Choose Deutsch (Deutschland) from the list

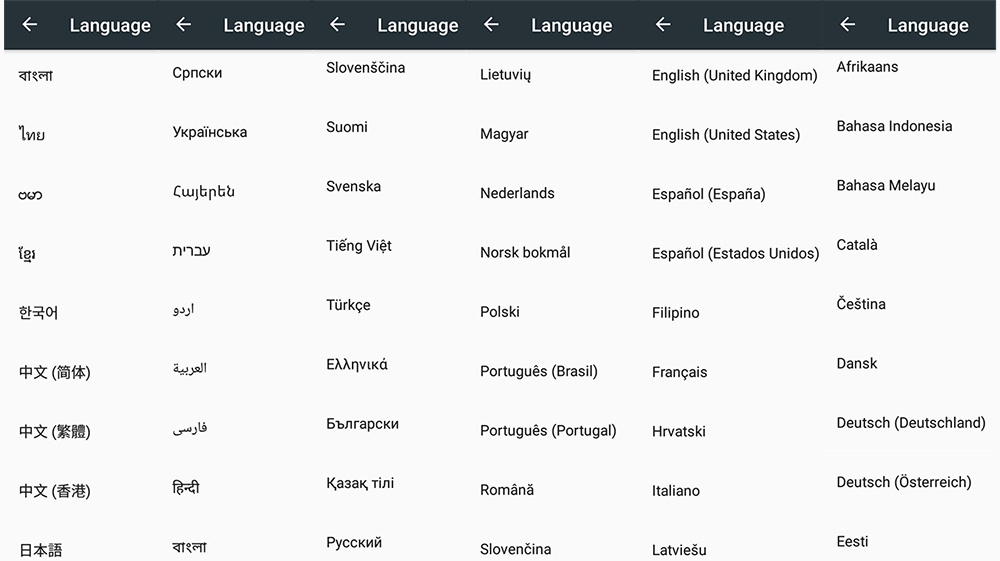[911, 423]
